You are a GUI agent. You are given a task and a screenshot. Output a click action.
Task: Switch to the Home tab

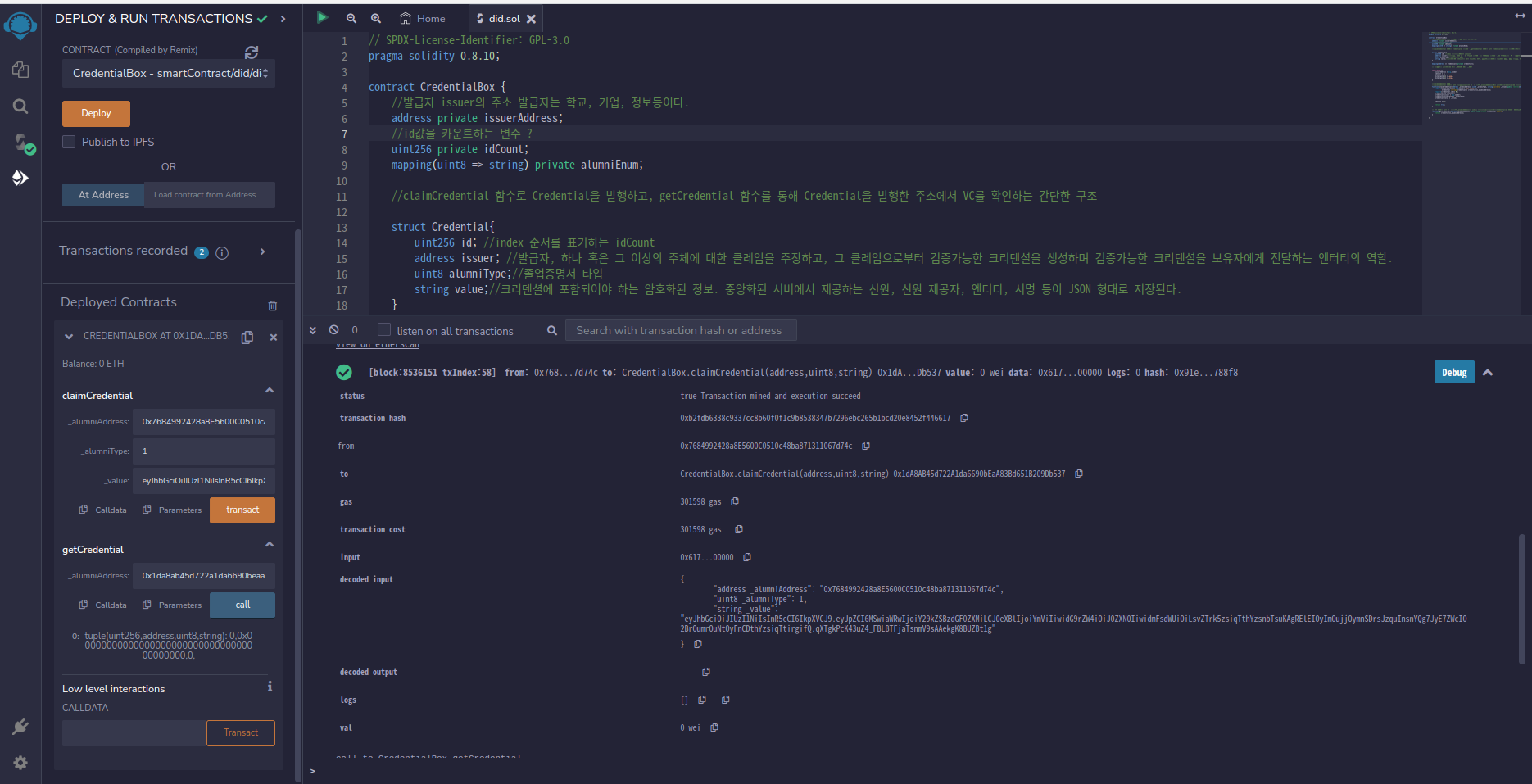422,18
